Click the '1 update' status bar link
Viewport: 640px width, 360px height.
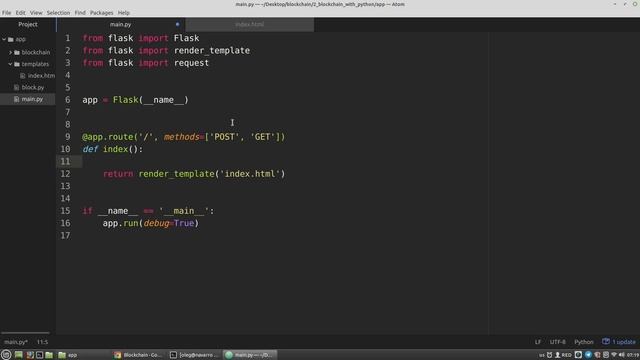point(624,342)
